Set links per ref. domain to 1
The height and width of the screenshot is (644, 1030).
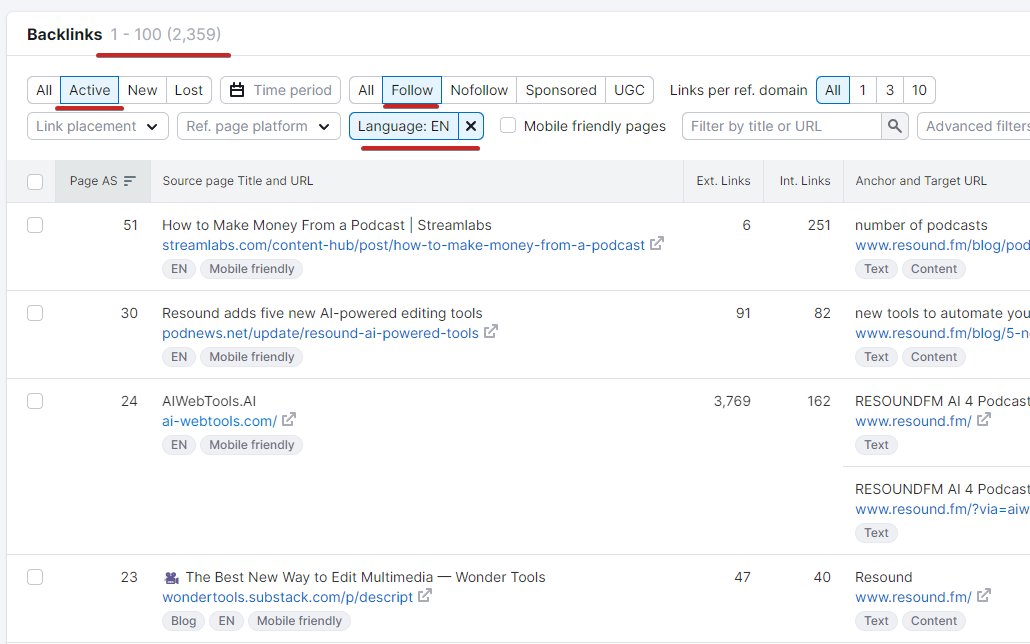tap(862, 90)
